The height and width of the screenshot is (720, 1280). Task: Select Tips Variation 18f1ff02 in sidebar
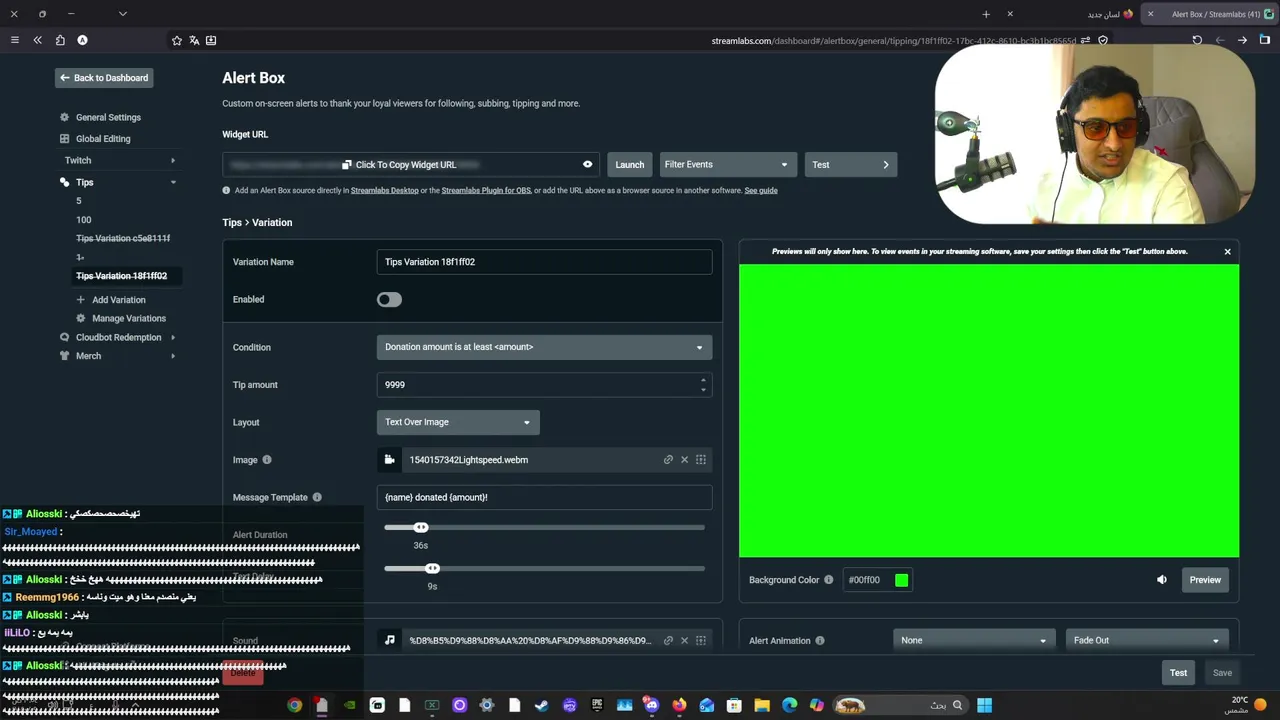[x=122, y=276]
